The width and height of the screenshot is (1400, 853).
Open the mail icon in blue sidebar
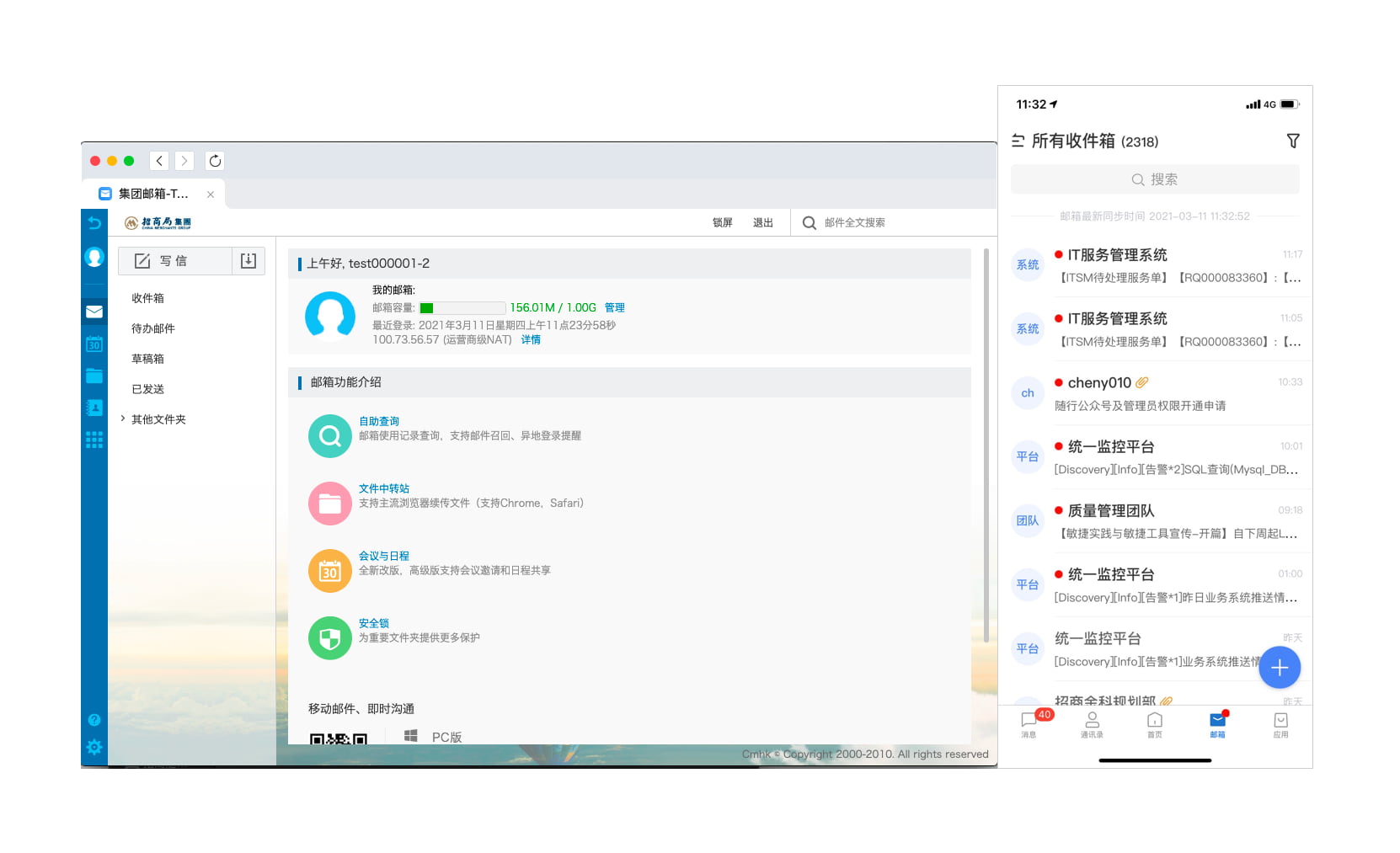tap(94, 312)
